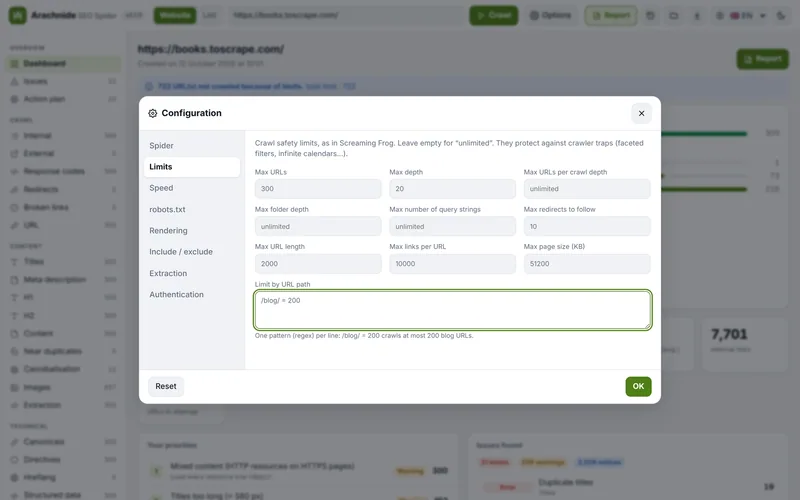The image size is (800, 500).
Task: Click the Max URLs per crawl depth field
Action: coord(587,189)
